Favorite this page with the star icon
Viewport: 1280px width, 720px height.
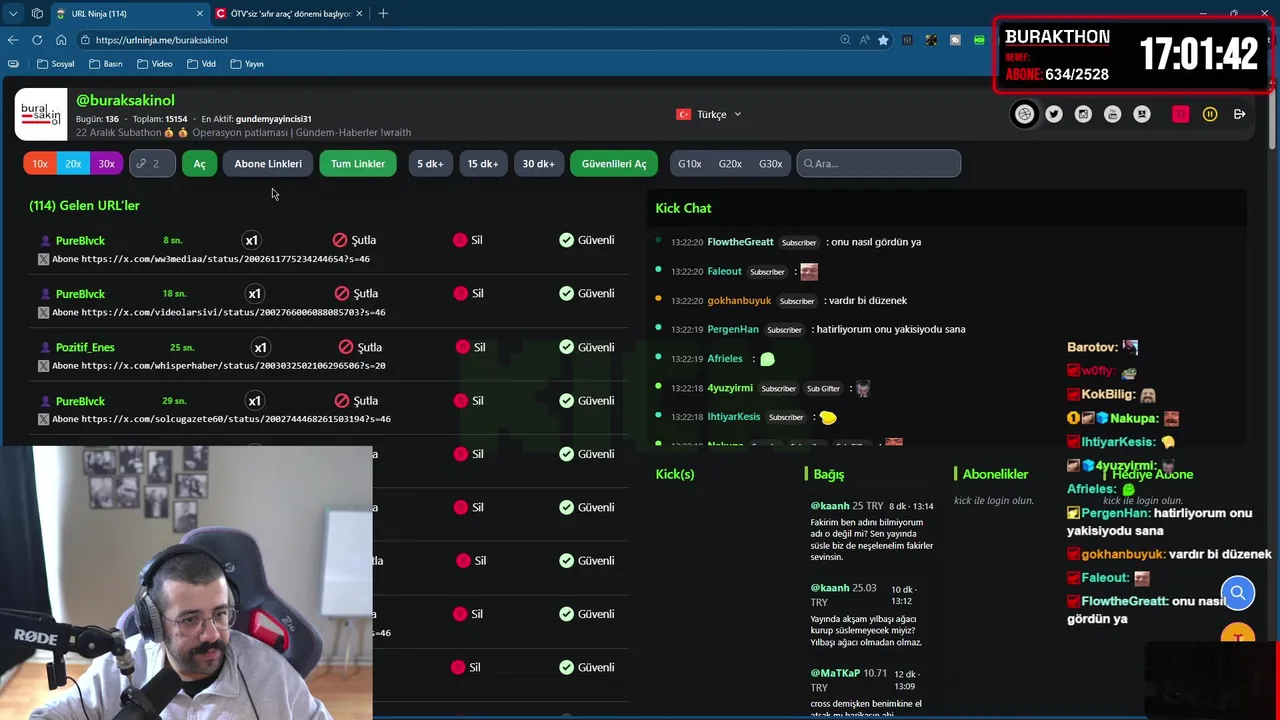(x=883, y=40)
